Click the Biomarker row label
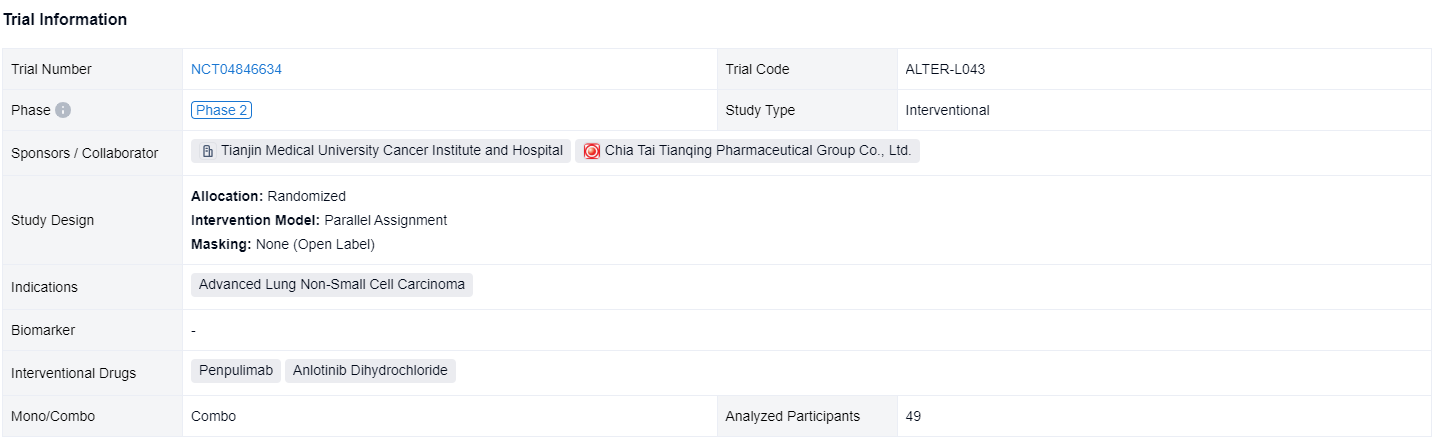This screenshot has height=443, width=1441. [x=43, y=329]
